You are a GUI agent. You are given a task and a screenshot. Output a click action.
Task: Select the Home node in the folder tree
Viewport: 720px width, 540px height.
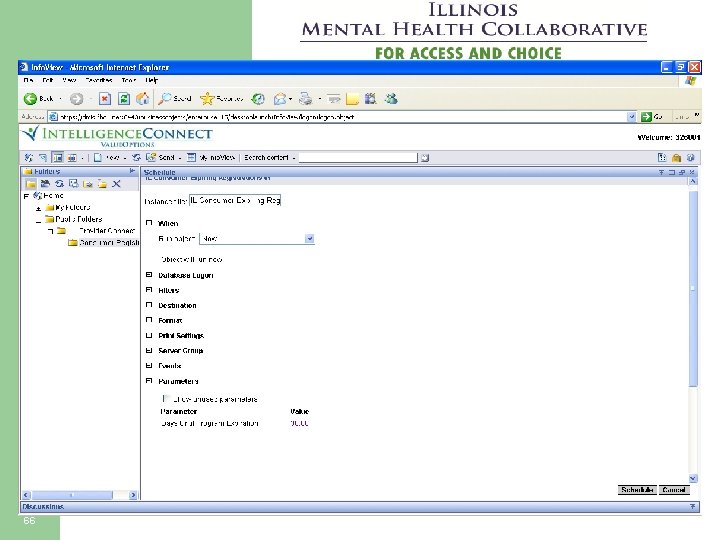point(53,196)
